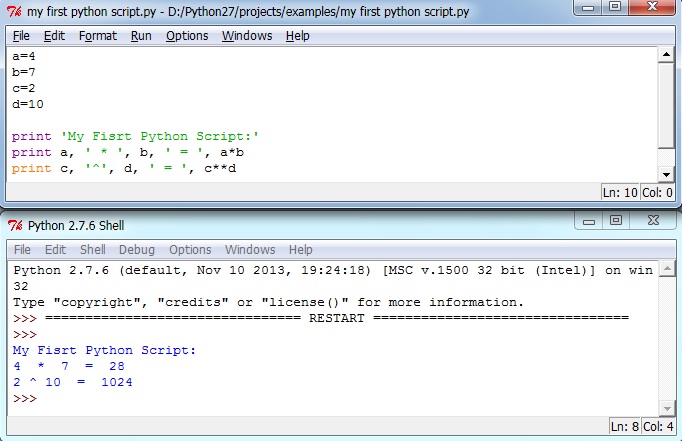Viewport: 682px width, 441px height.
Task: Click editor scrollbar up arrow
Action: pyautogui.click(x=666, y=55)
